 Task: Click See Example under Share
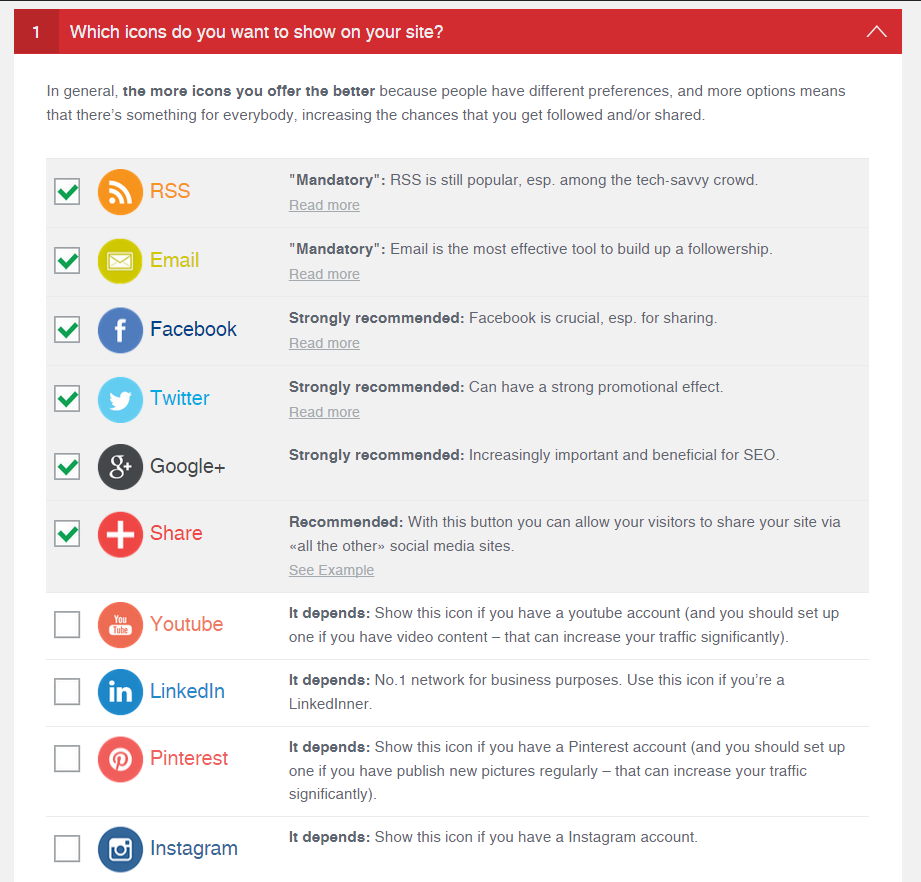click(331, 570)
